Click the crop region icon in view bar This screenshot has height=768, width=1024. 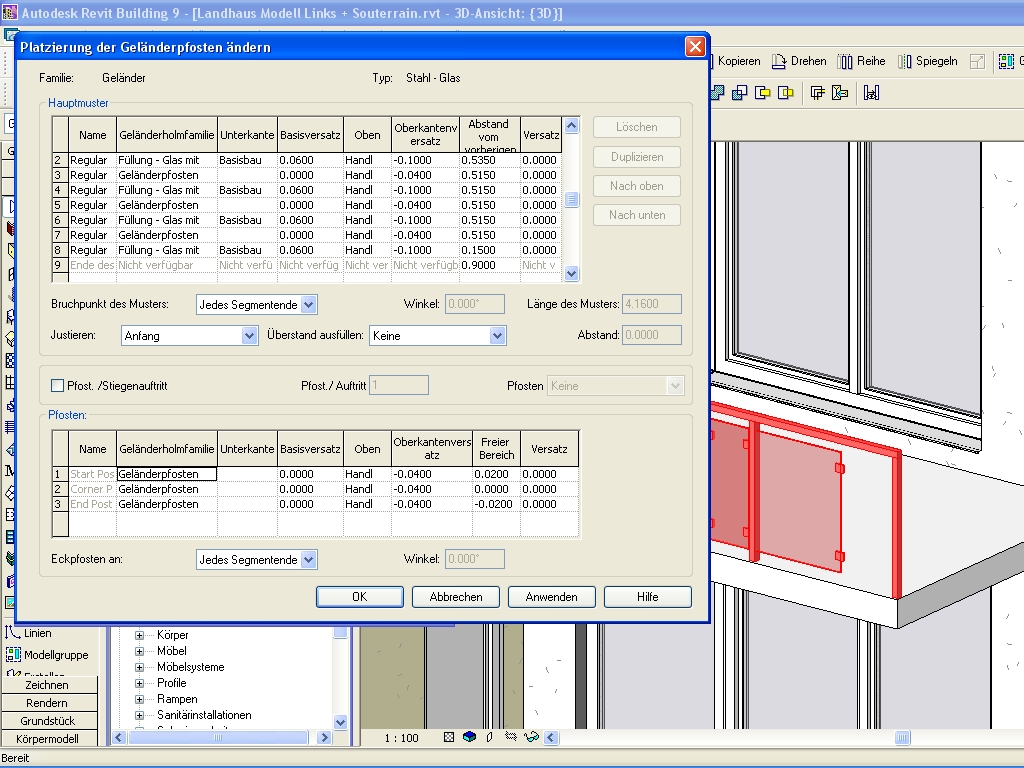pos(511,737)
